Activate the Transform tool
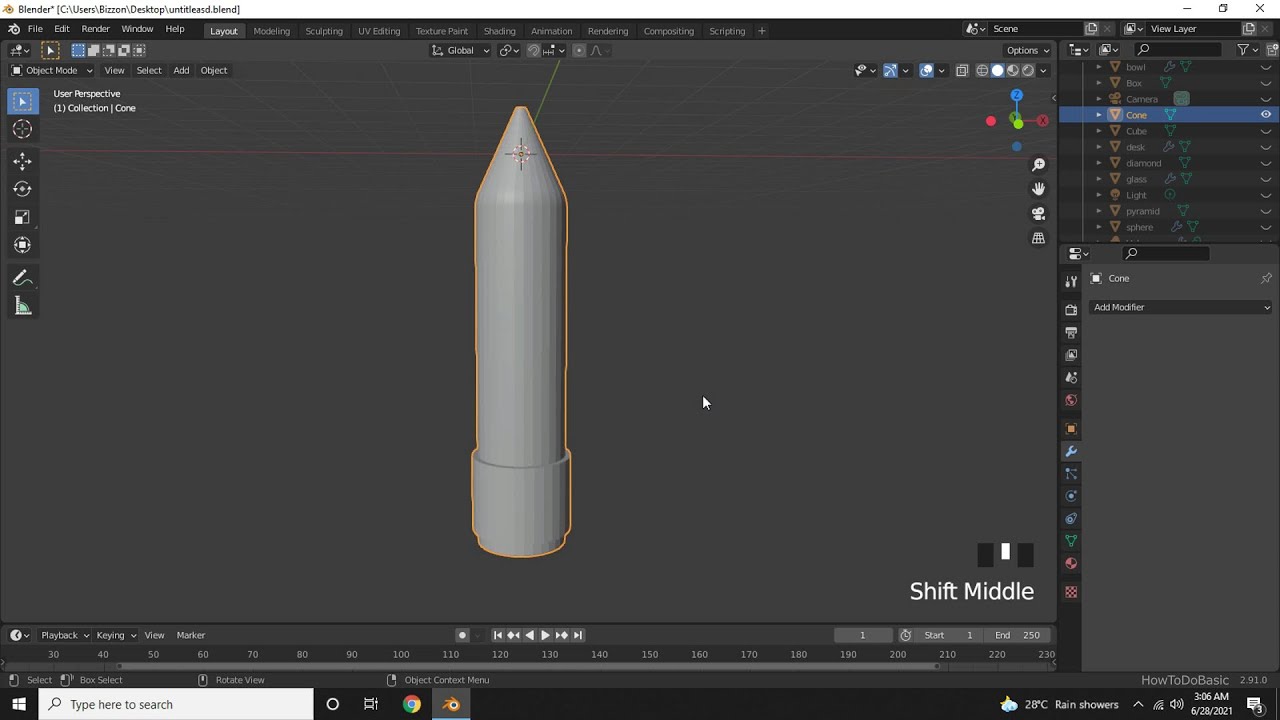Screen dimensions: 1280x720 tap(22, 245)
